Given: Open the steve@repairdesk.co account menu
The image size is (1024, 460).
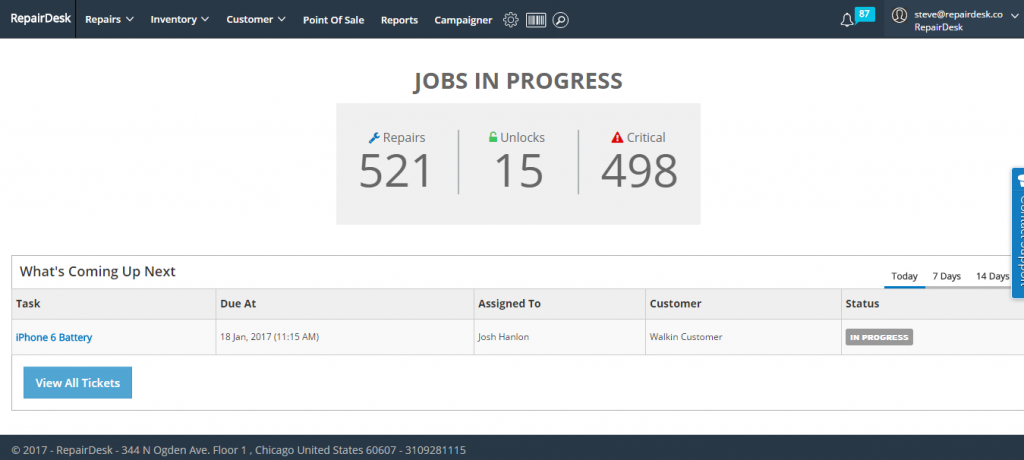Looking at the screenshot, I should point(958,15).
